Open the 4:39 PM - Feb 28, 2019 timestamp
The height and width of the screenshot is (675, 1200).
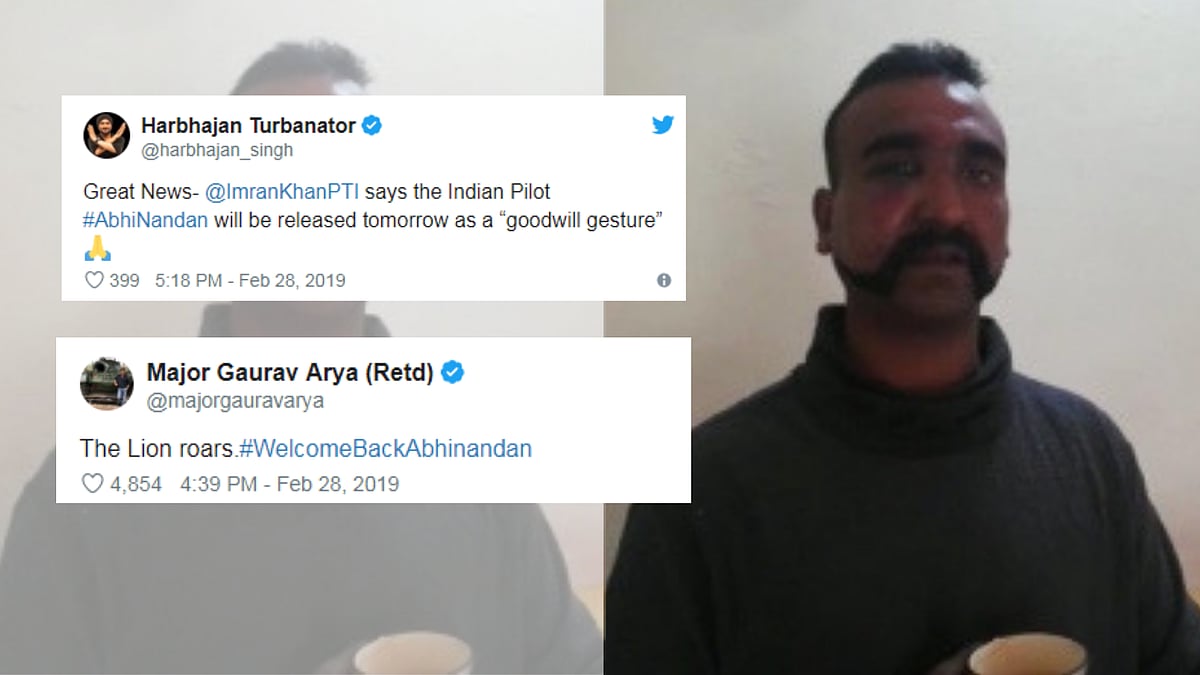point(289,484)
